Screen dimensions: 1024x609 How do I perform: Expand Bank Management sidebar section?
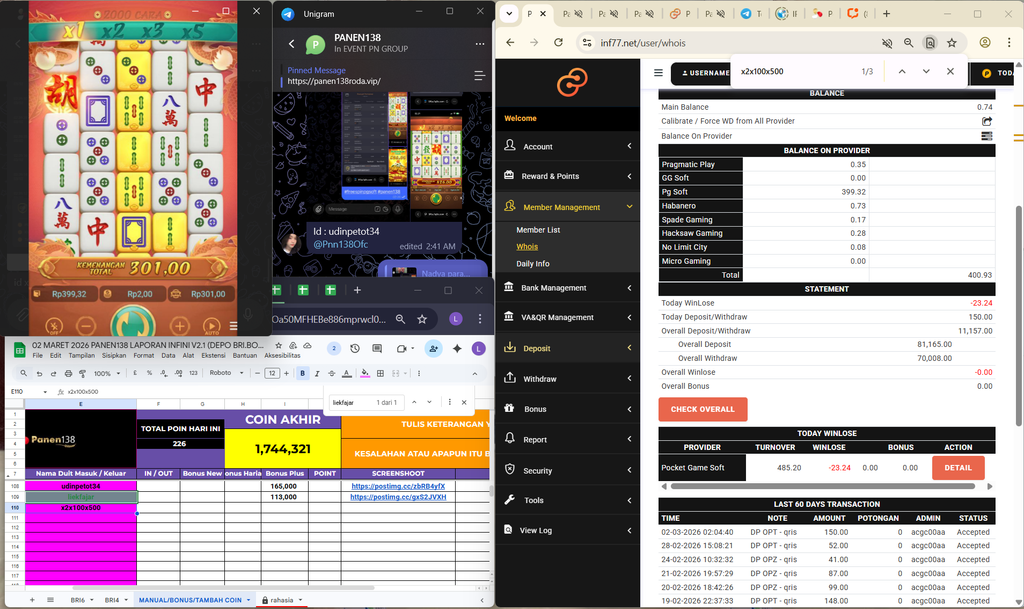(568, 287)
